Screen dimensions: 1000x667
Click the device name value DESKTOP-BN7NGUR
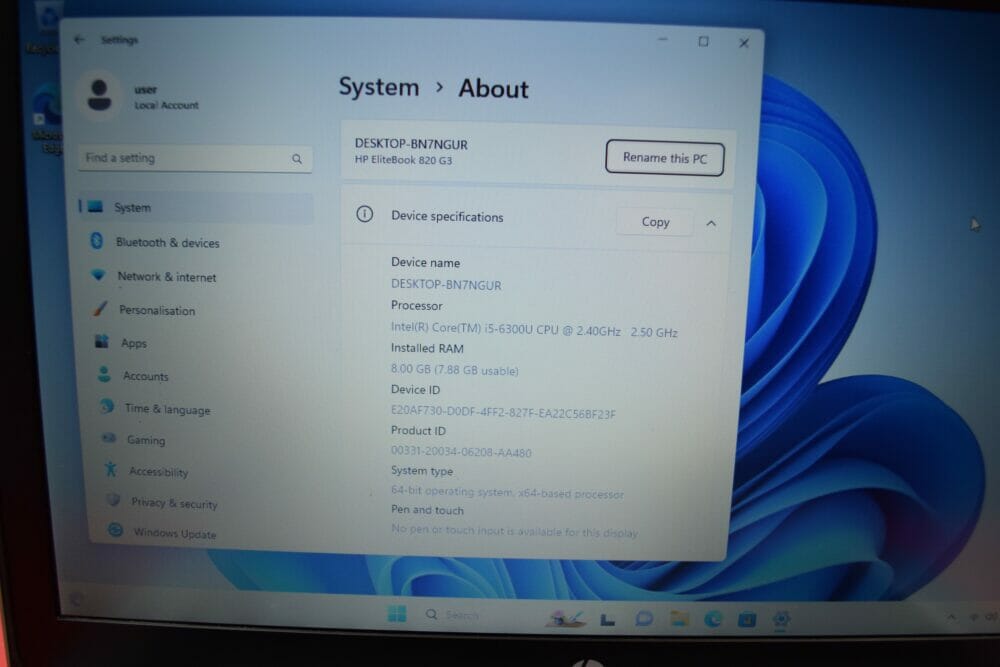click(x=446, y=285)
